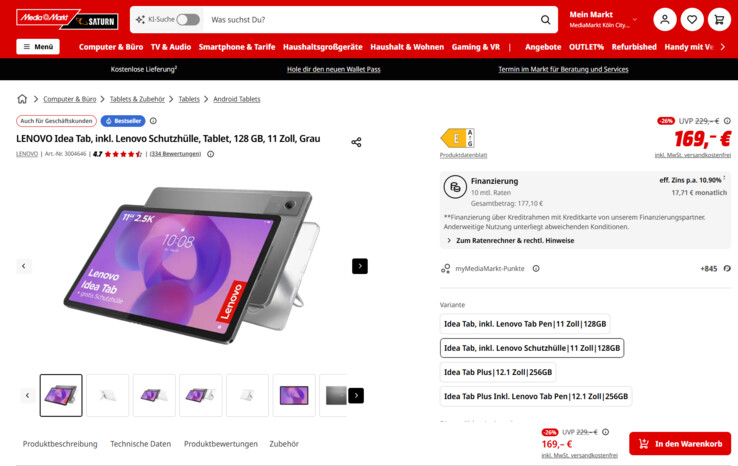Image resolution: width=738 pixels, height=466 pixels.
Task: Click the Finanzierung round icon
Action: point(455,187)
